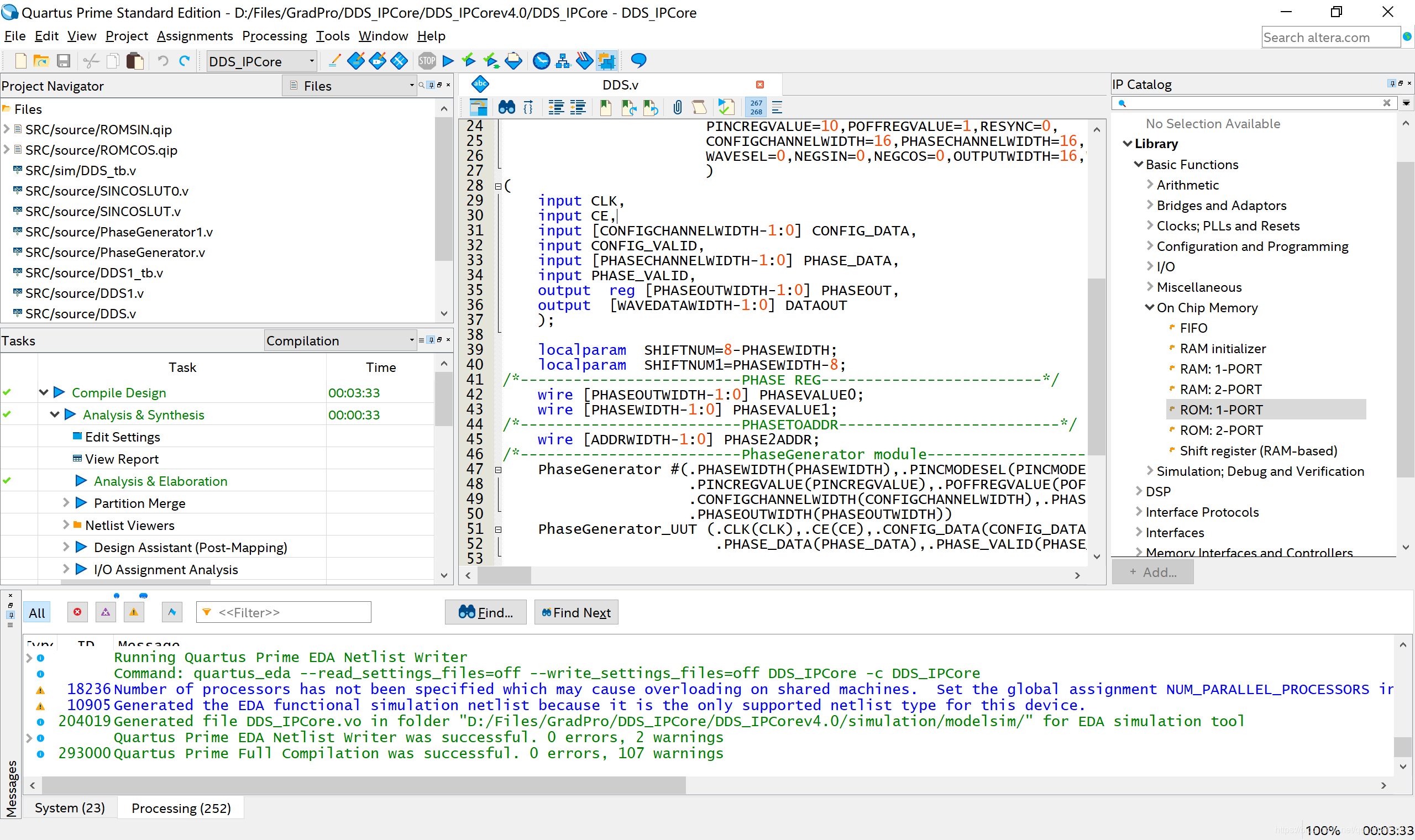Image resolution: width=1415 pixels, height=840 pixels.
Task: Click the Increase Indent icon in editor
Action: point(557,107)
